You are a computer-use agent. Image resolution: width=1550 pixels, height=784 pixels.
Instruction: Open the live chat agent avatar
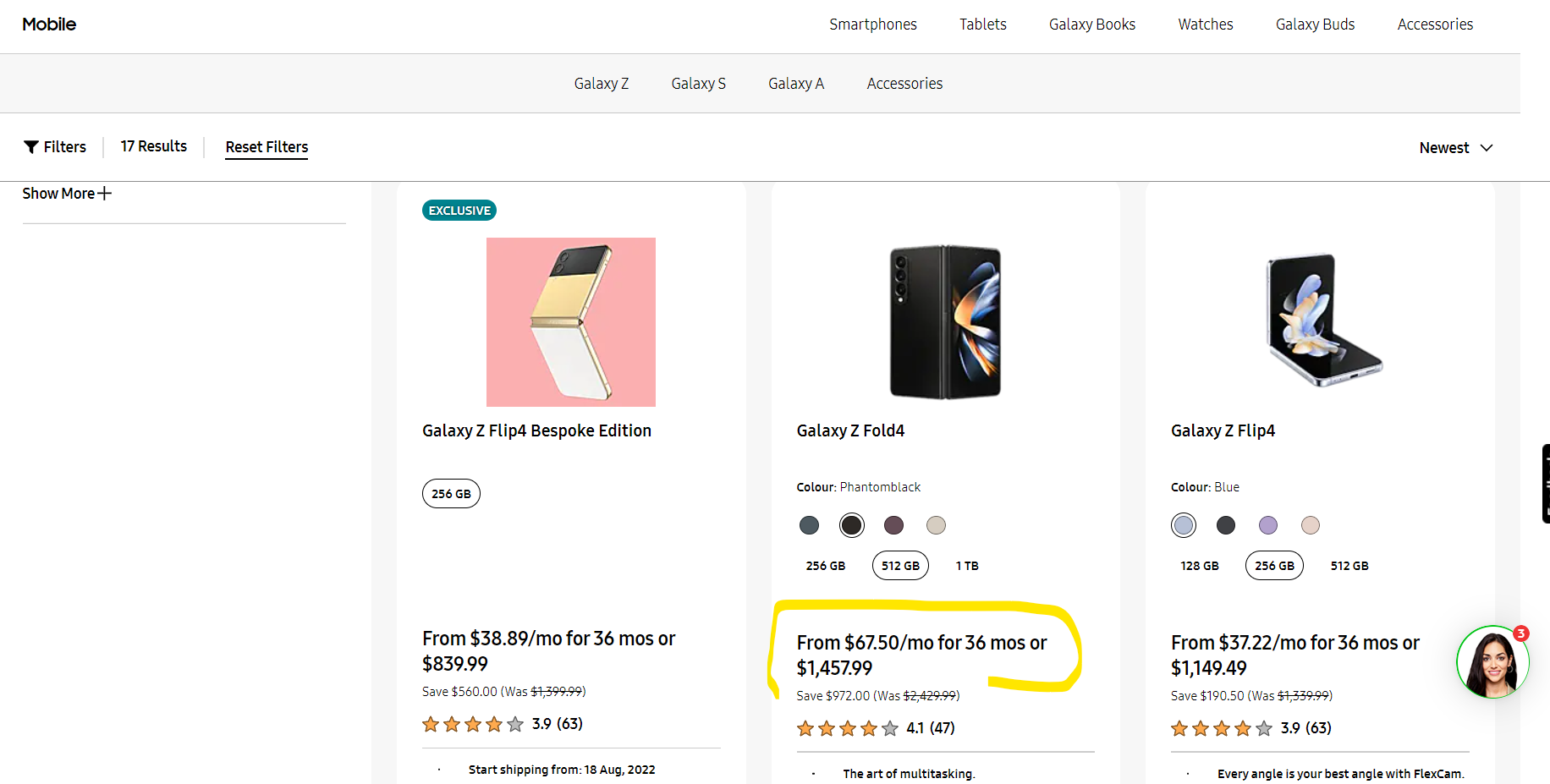(x=1492, y=662)
